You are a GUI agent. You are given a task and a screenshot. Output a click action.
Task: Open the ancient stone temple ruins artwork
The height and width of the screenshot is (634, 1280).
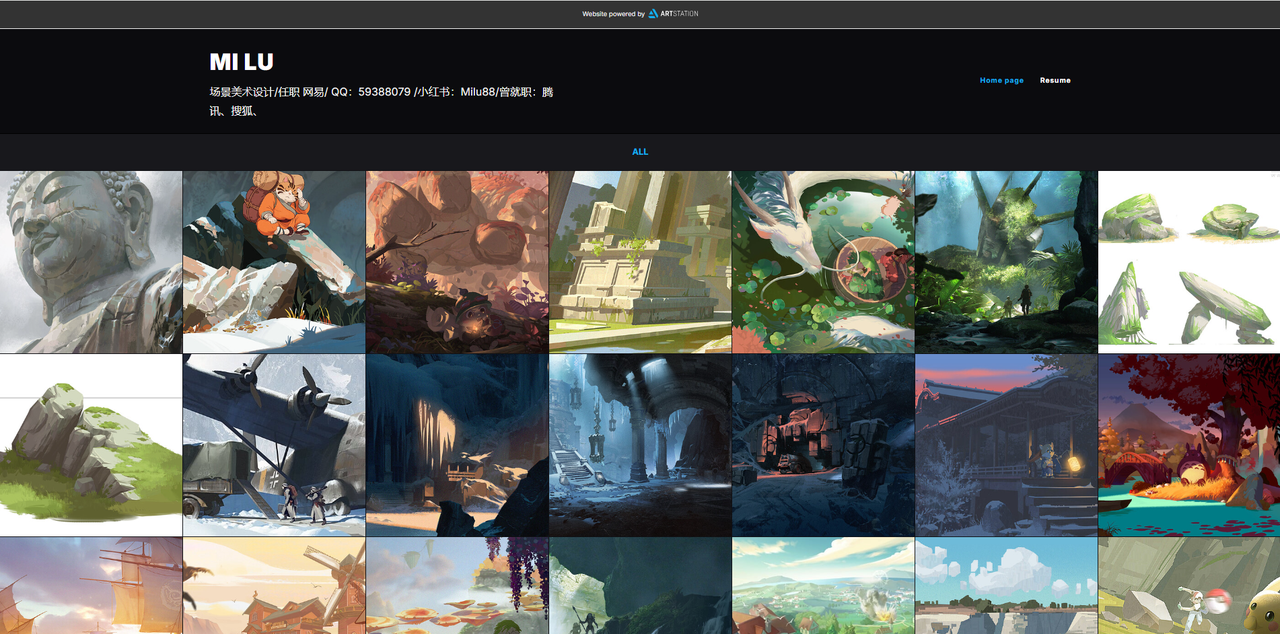[640, 262]
